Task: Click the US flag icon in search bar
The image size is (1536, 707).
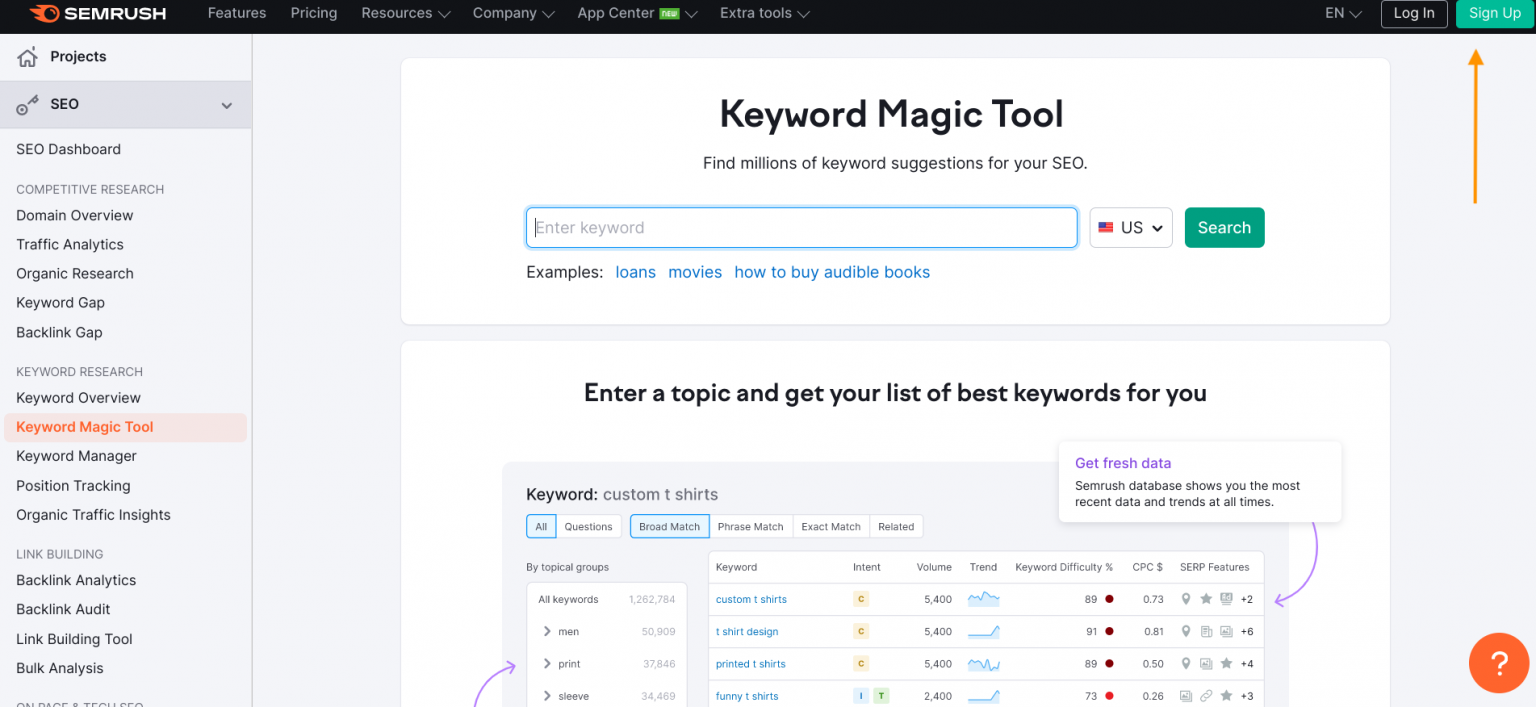Action: click(1106, 227)
